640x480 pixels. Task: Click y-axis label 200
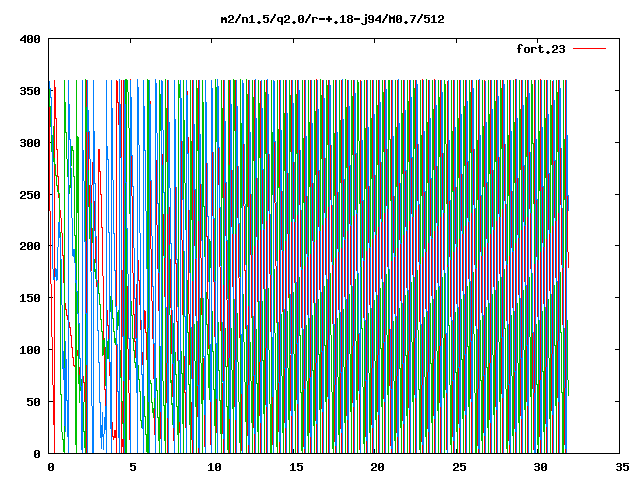coord(30,246)
